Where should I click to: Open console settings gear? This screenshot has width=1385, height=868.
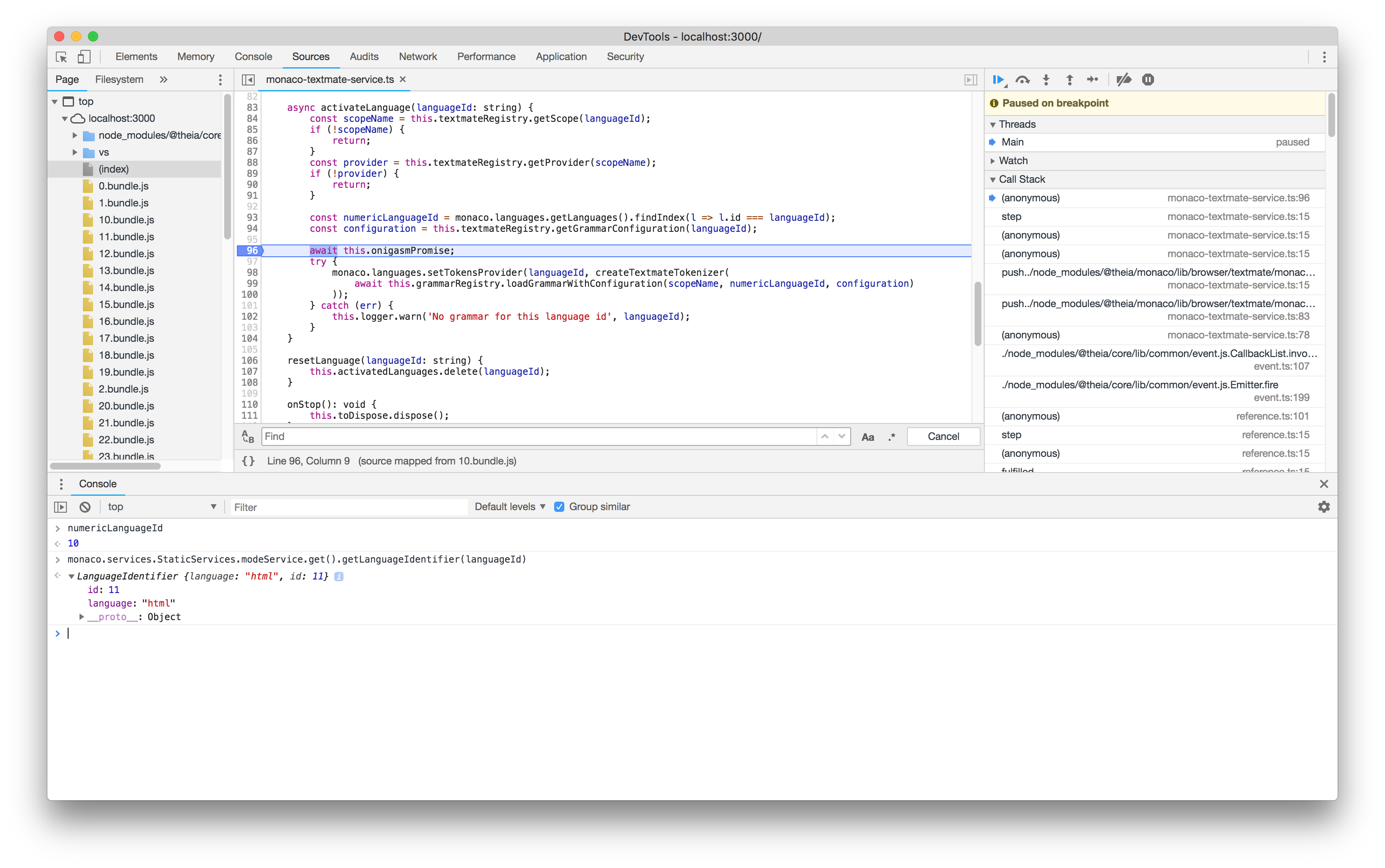coord(1324,507)
